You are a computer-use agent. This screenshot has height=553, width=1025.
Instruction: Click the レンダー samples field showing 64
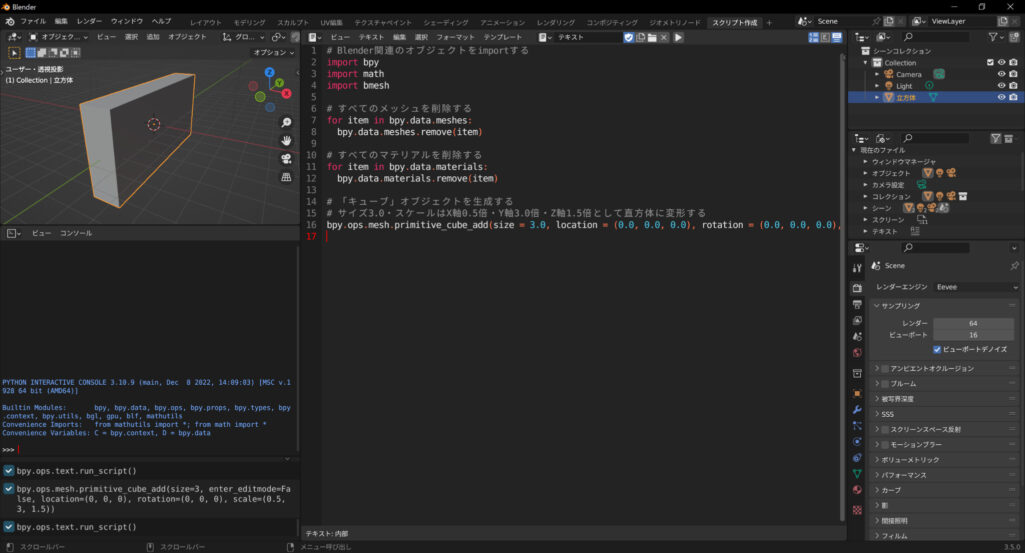pyautogui.click(x=973, y=324)
